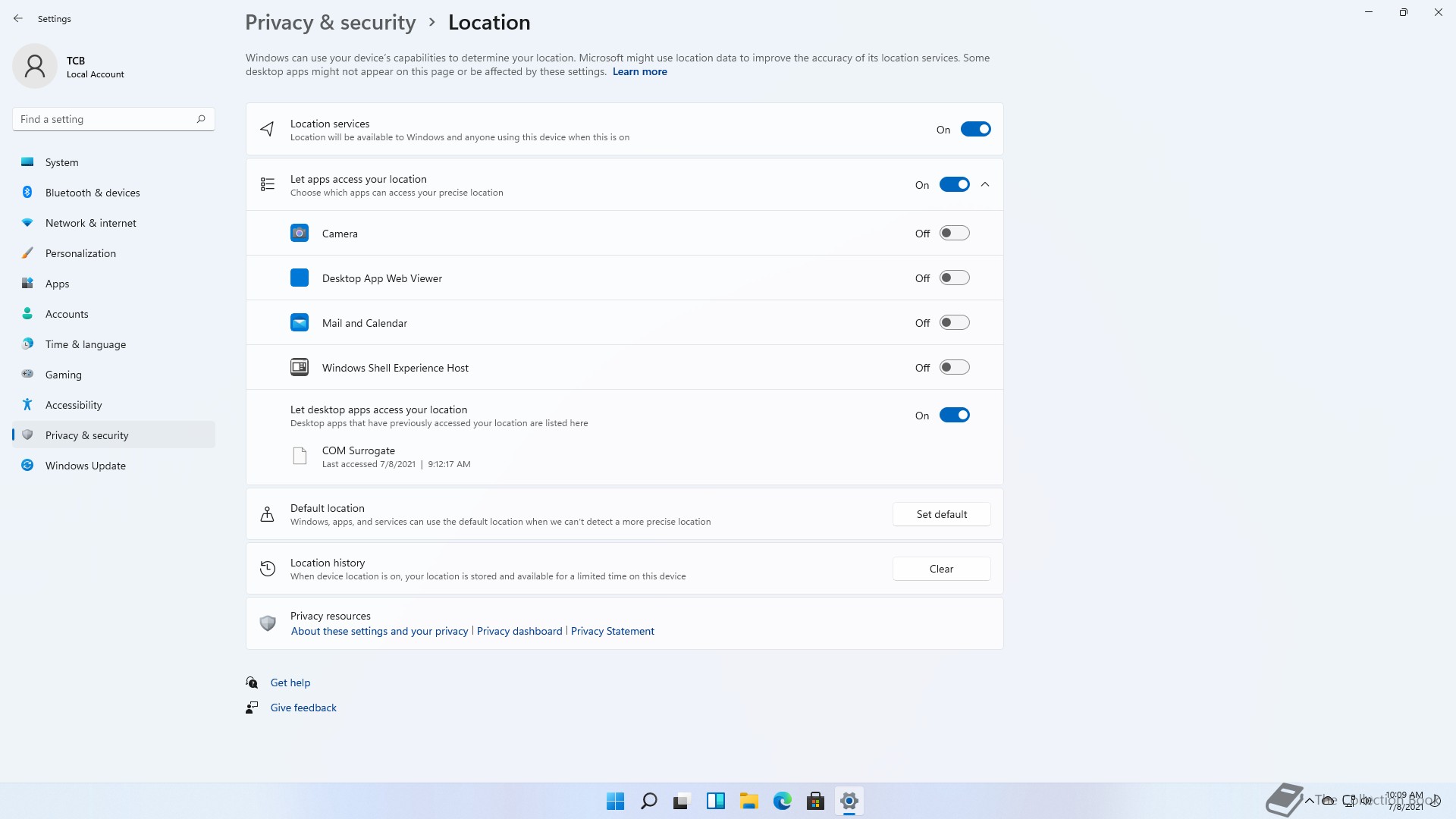
Task: Click the Gaming controller icon
Action: [x=27, y=374]
